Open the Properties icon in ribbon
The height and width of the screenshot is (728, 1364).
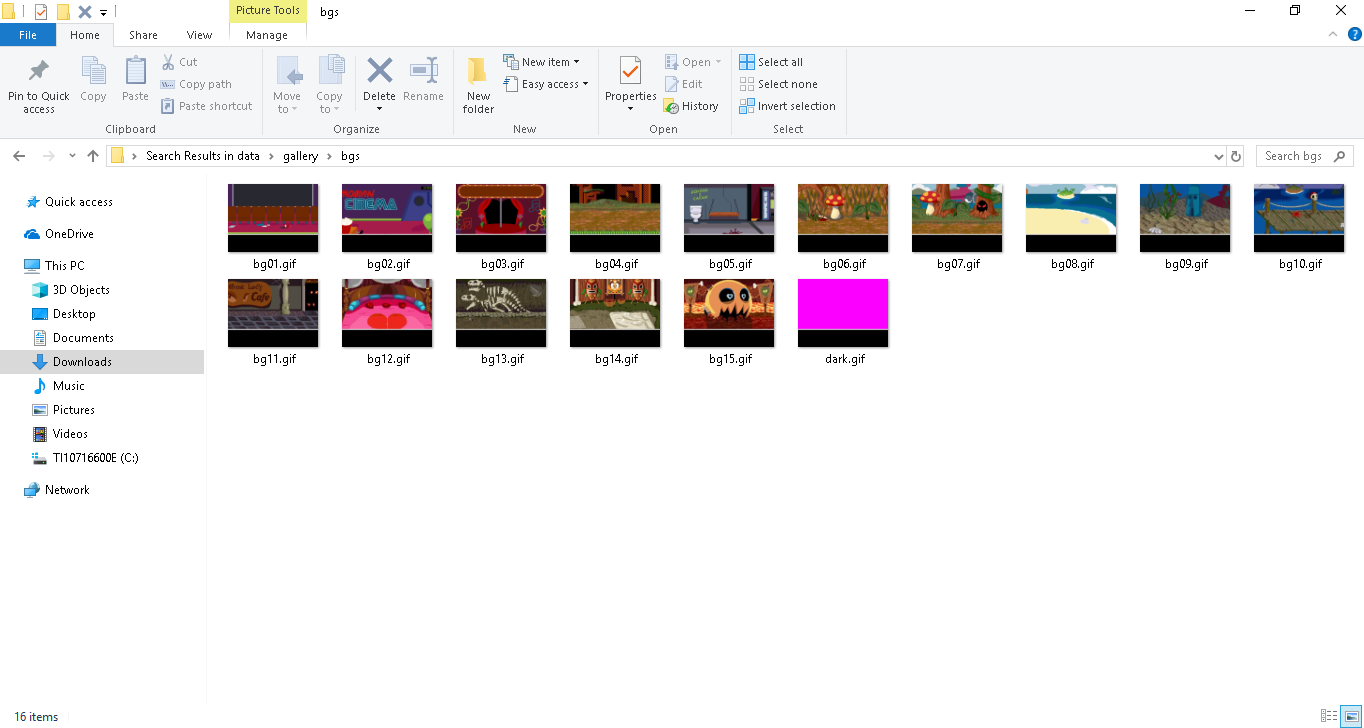[x=630, y=72]
